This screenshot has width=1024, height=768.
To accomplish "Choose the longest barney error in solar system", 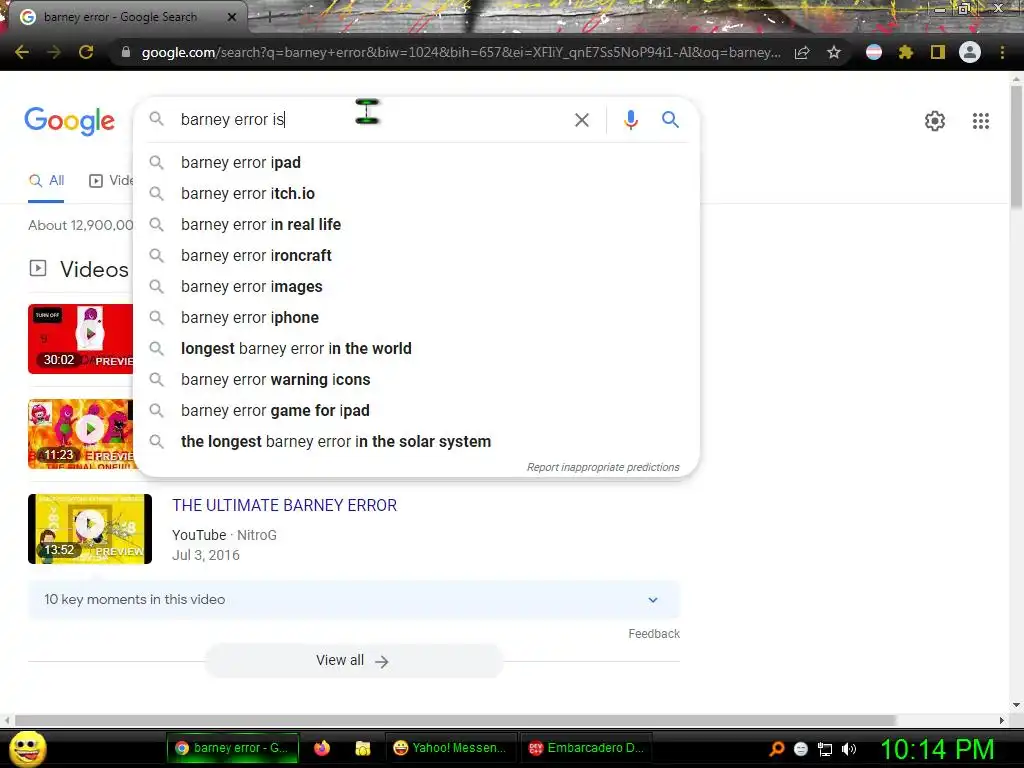I will 416,441.
